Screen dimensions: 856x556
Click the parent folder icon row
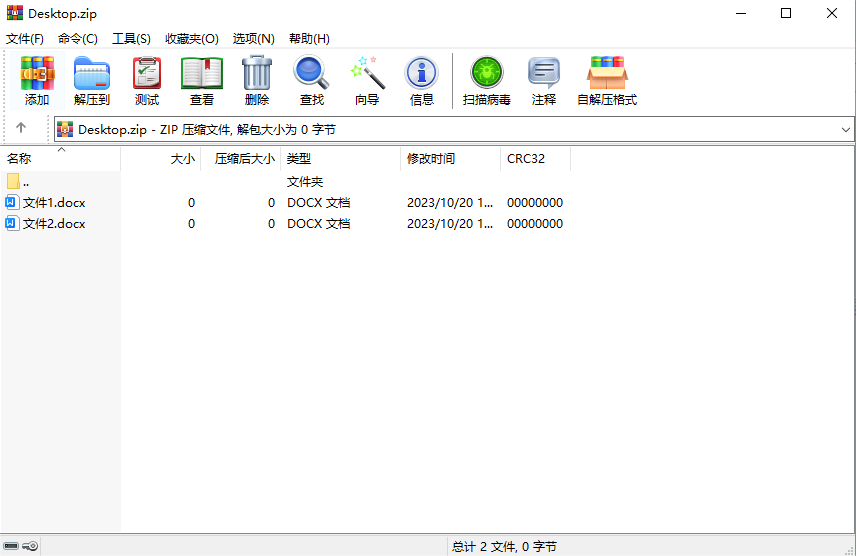pyautogui.click(x=14, y=181)
